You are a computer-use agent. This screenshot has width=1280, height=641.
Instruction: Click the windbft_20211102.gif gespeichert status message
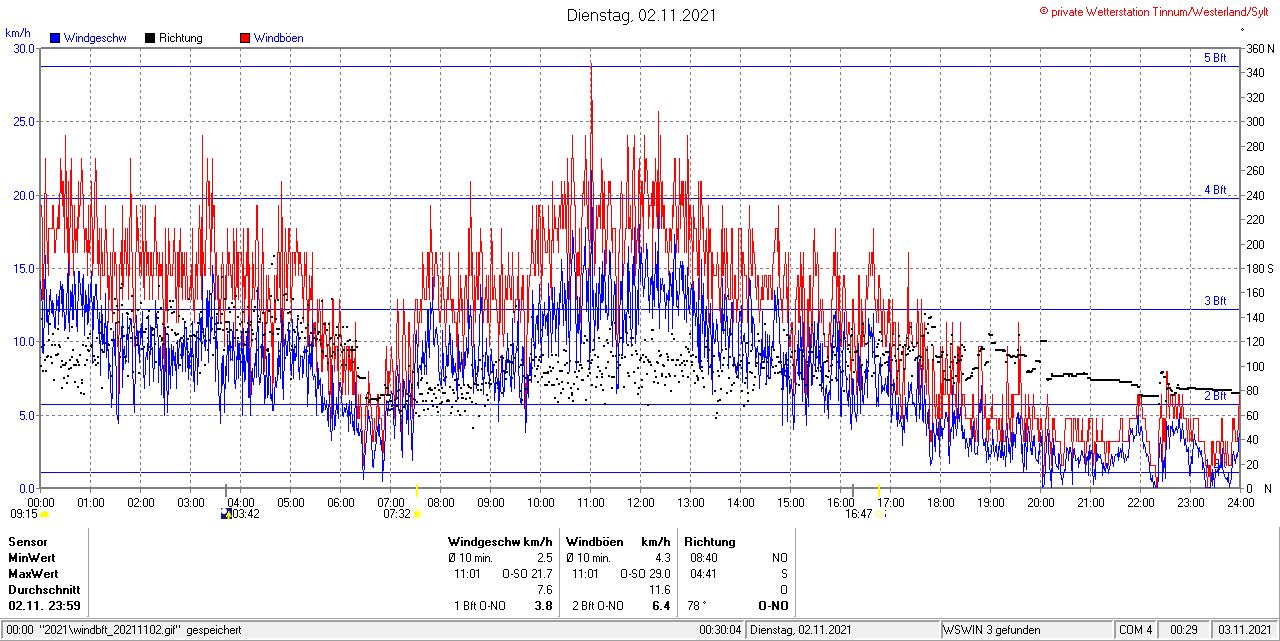point(122,630)
